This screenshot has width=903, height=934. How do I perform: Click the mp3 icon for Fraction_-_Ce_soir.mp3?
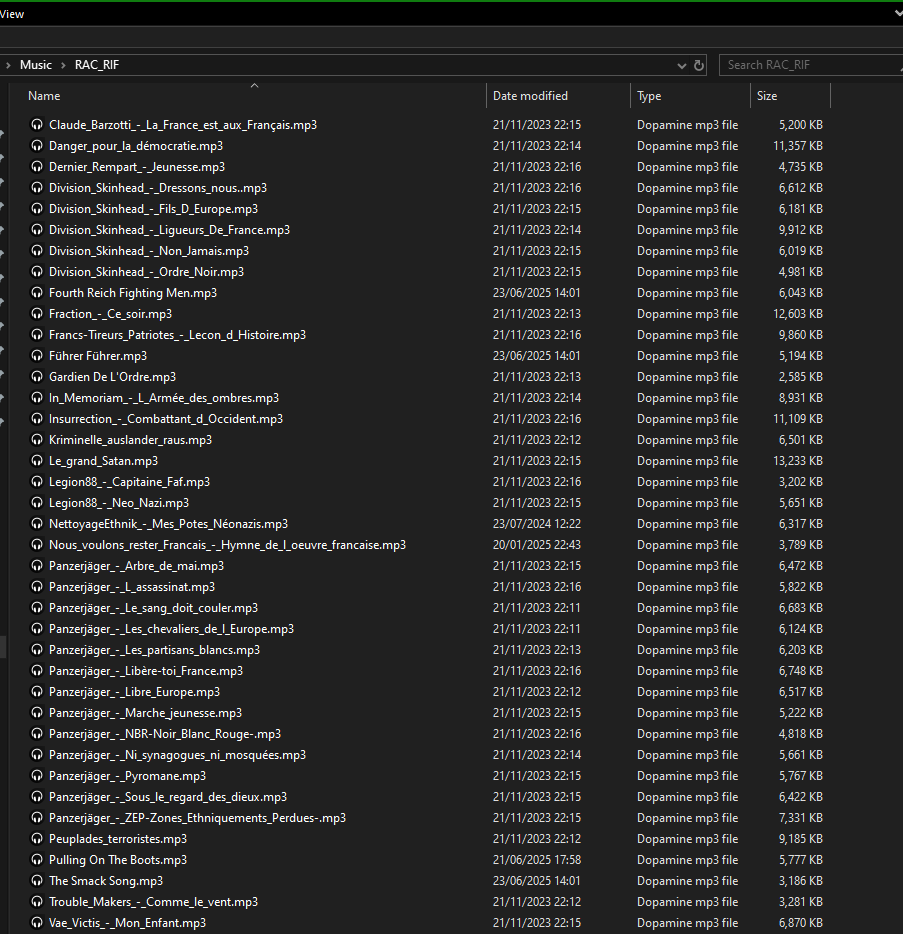coord(37,314)
